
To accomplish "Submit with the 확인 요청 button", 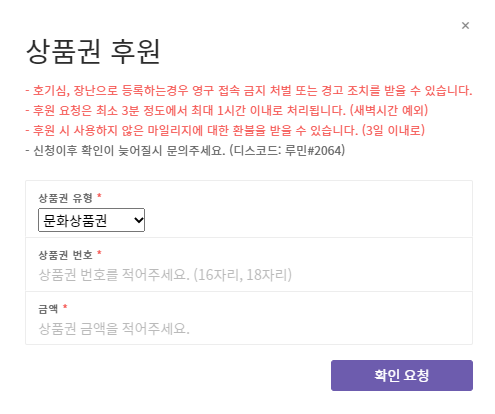I will 402,375.
